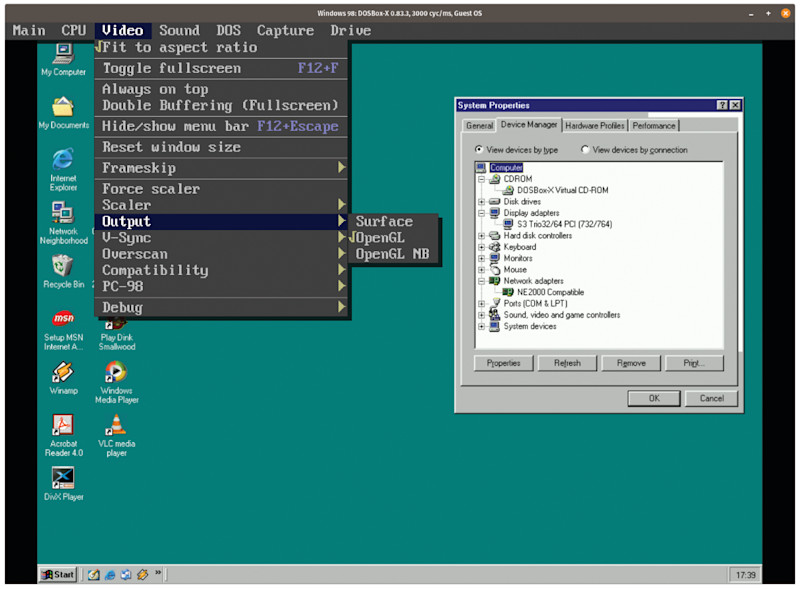Collapse the Display adapters tree node
The image size is (800, 589).
[x=481, y=213]
